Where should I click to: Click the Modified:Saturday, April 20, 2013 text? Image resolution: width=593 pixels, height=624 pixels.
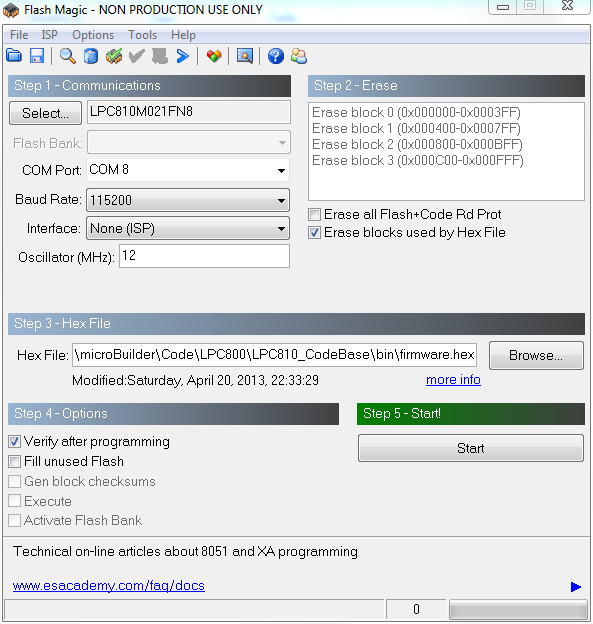coord(195,380)
